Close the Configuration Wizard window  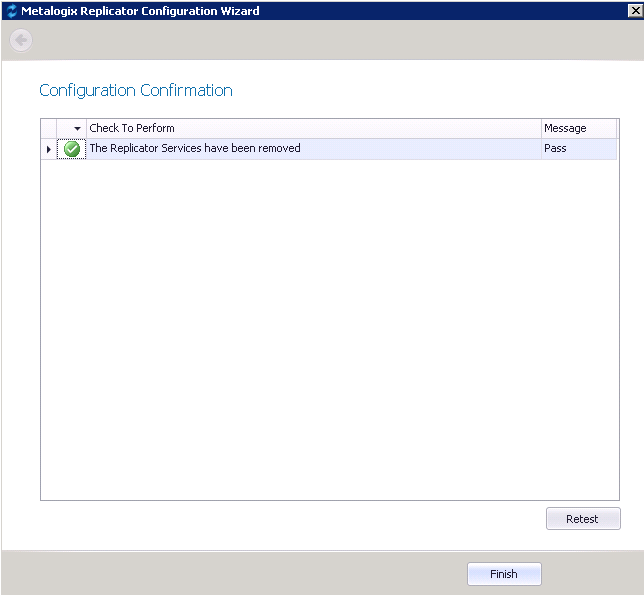(x=635, y=11)
